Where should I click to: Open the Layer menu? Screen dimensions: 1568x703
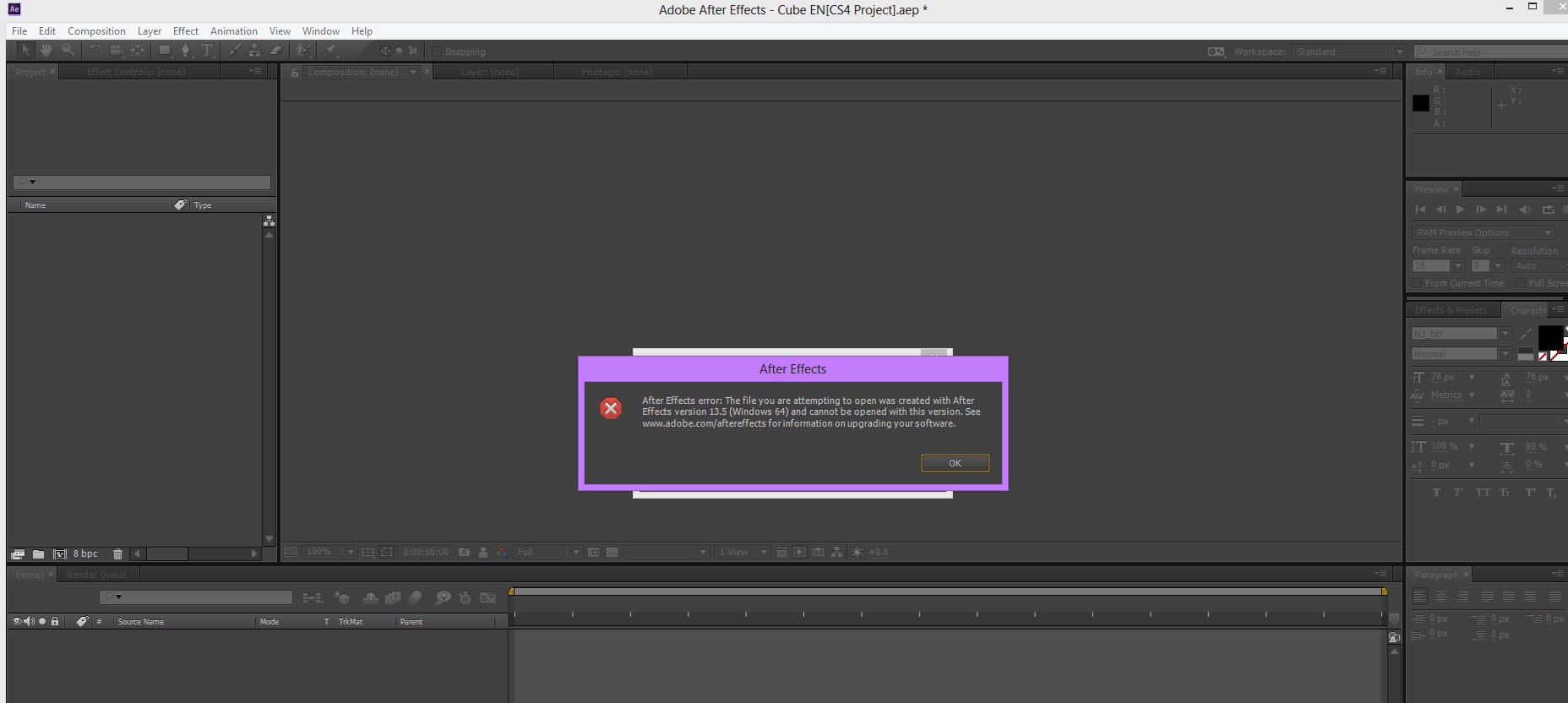(x=150, y=30)
